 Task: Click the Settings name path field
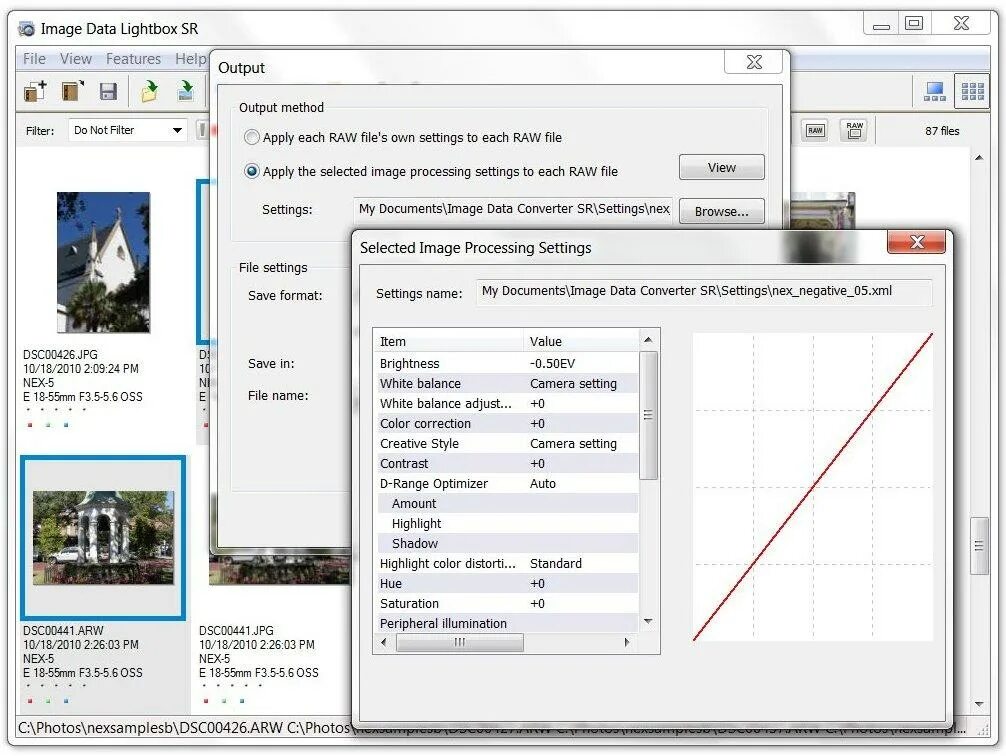coord(704,291)
